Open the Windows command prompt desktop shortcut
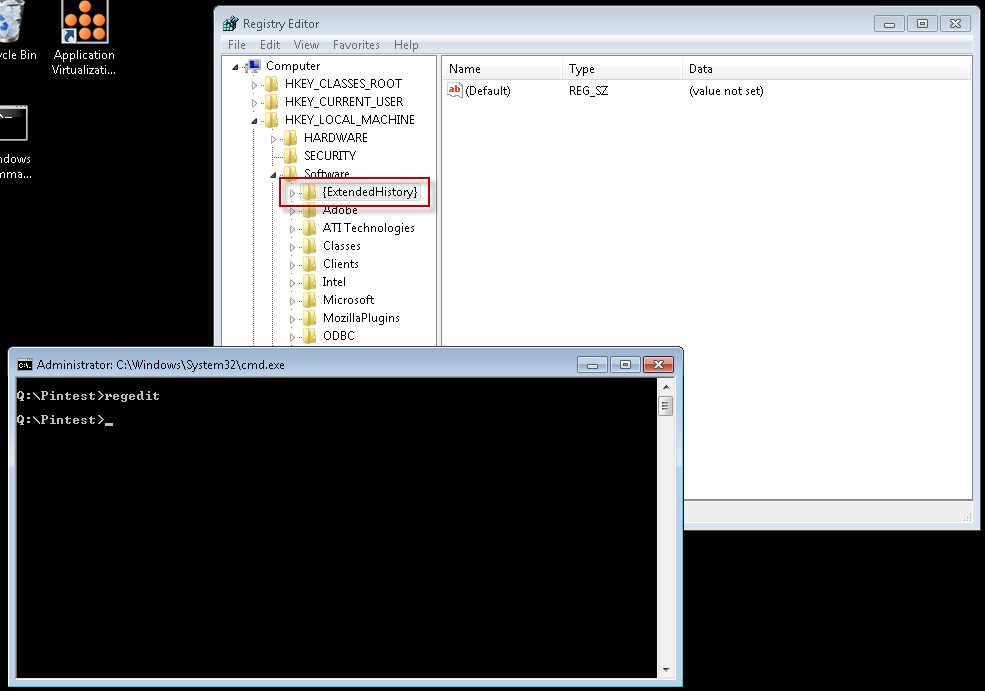 click(14, 125)
